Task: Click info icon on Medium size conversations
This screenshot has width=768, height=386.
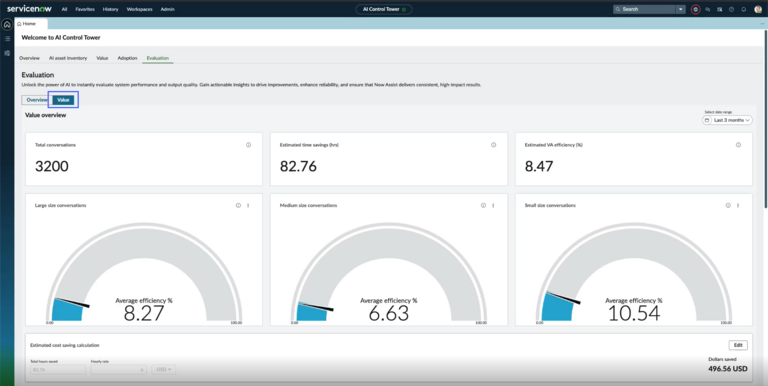Action: [x=483, y=205]
